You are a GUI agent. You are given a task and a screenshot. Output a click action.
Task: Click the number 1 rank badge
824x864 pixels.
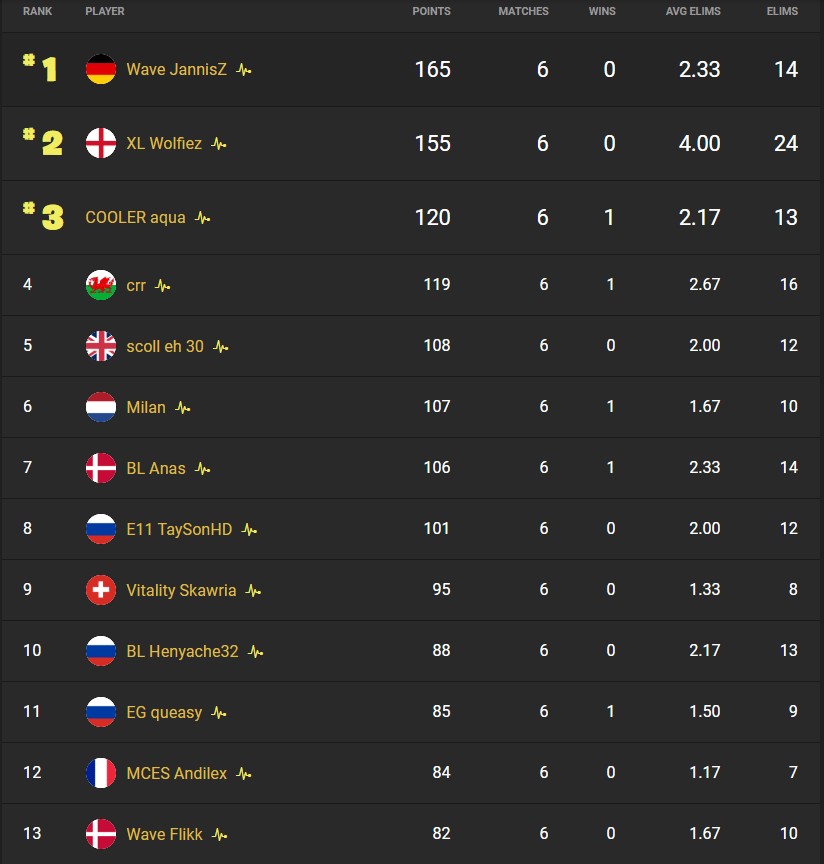tap(43, 70)
